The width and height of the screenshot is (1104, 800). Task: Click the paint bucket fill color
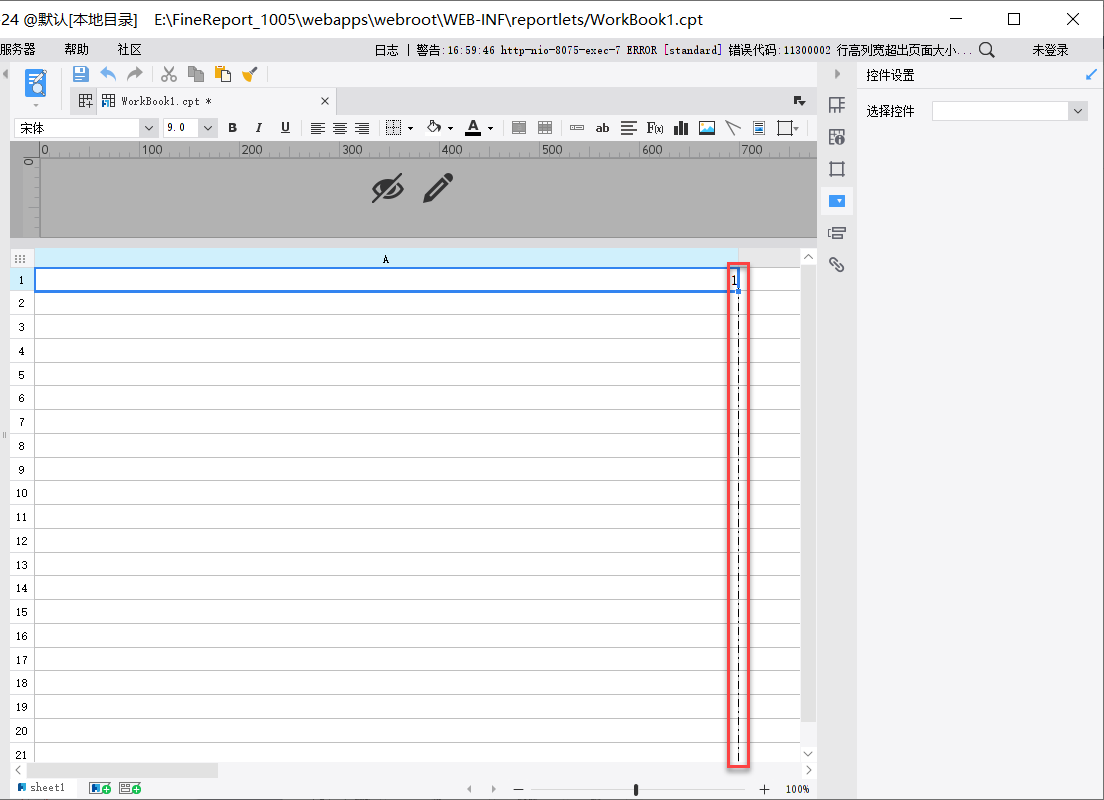434,127
